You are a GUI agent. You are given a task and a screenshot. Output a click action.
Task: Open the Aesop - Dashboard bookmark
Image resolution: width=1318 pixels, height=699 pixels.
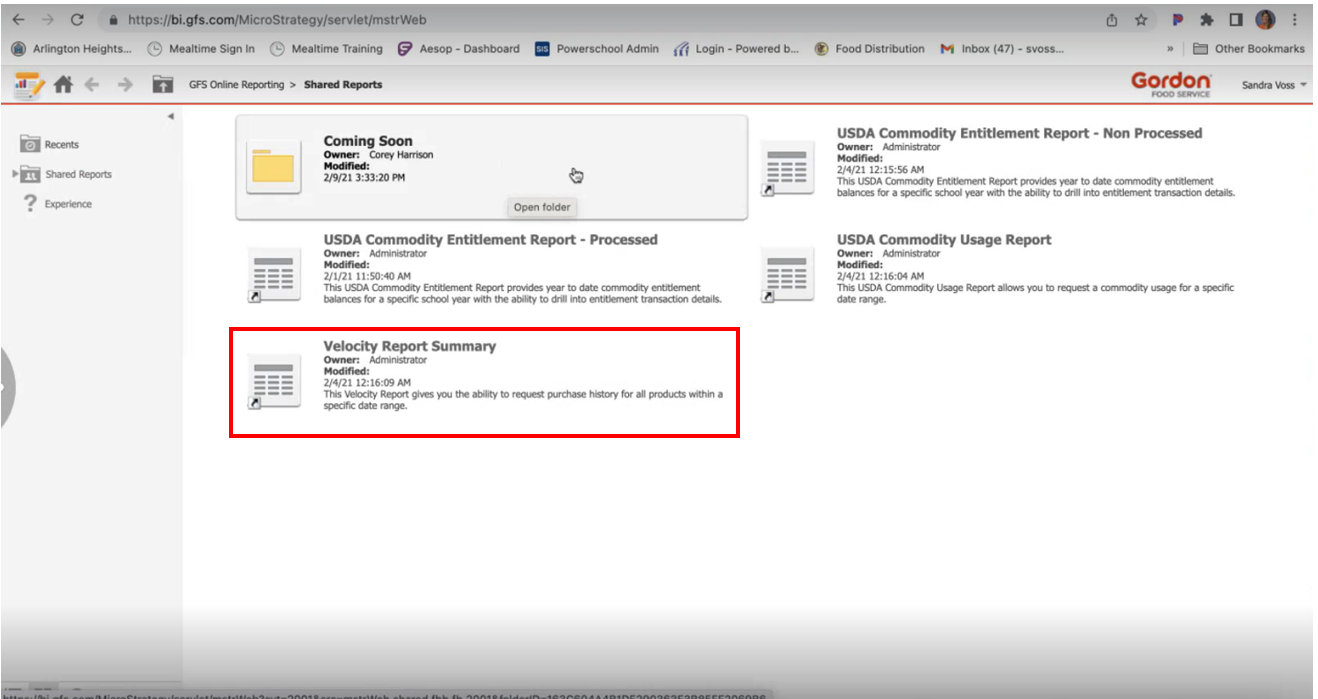point(458,48)
